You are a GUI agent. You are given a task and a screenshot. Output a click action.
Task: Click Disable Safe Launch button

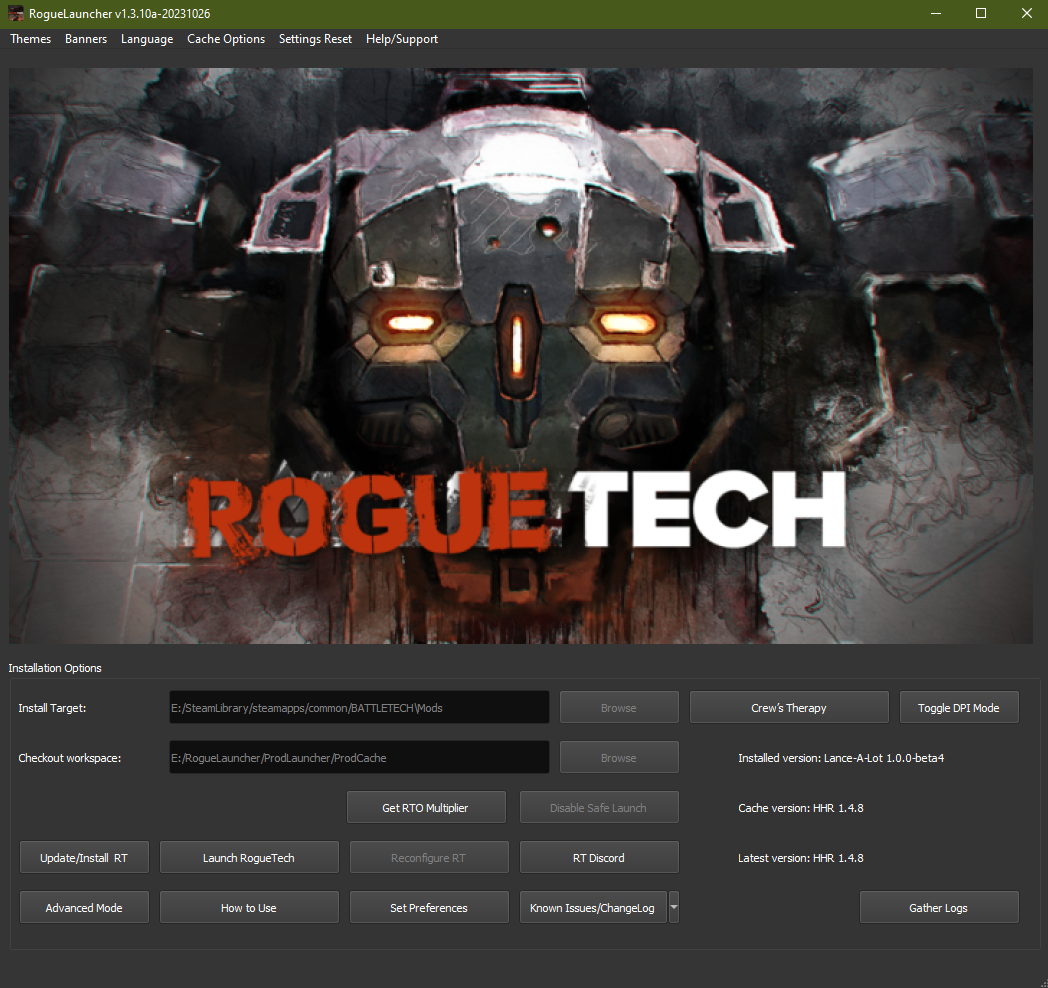(599, 808)
